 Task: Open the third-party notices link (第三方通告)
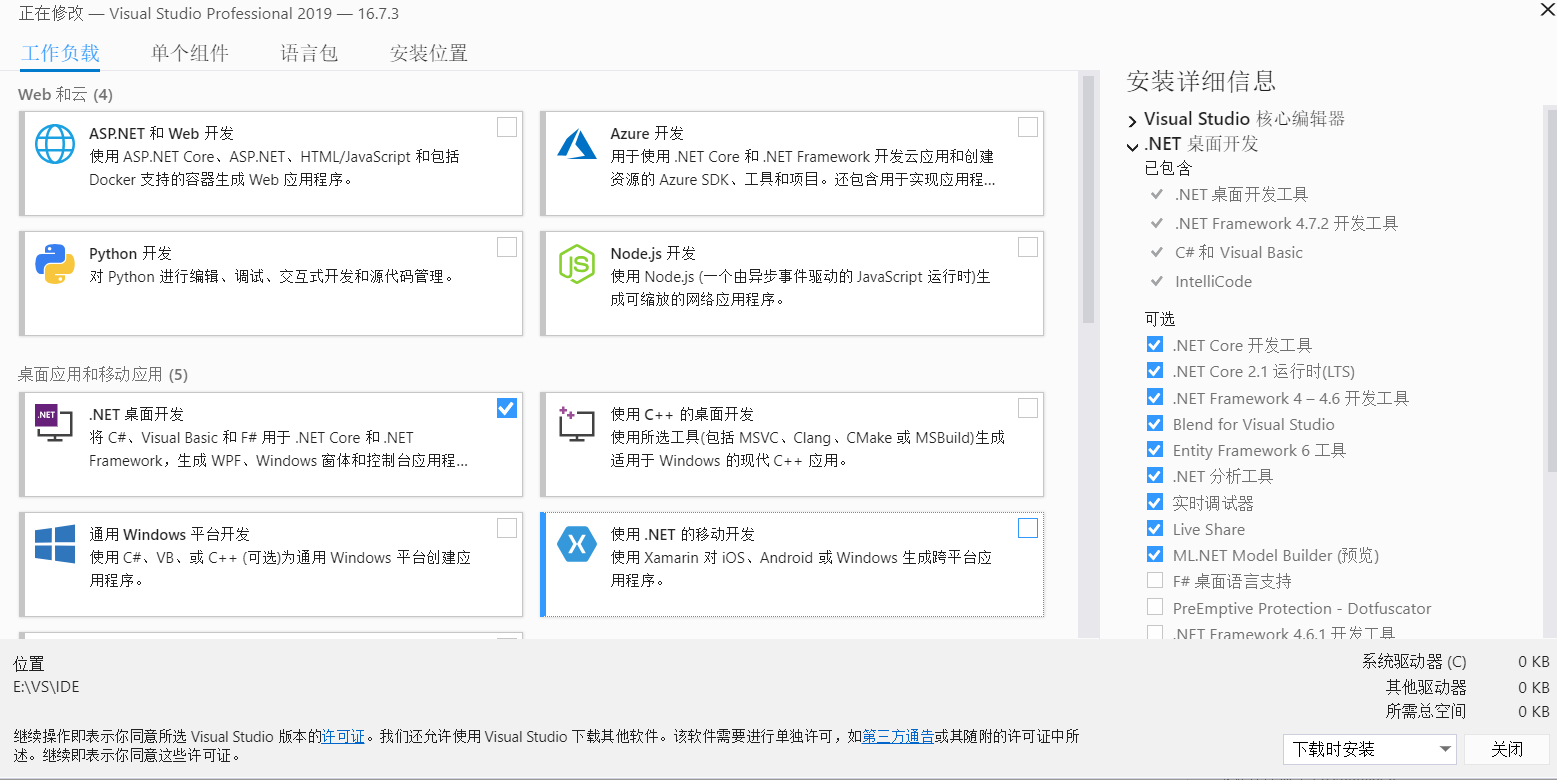(x=898, y=736)
